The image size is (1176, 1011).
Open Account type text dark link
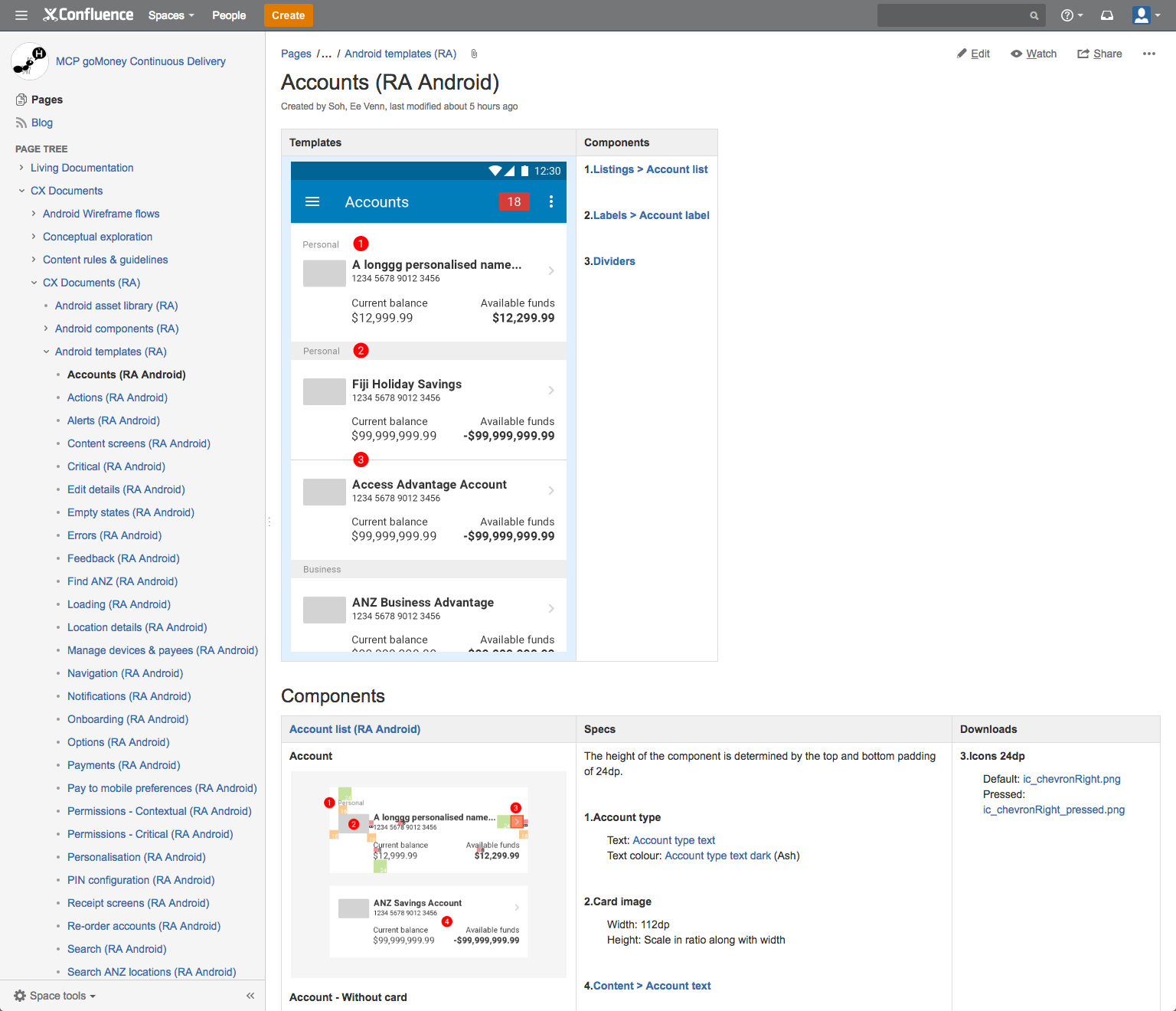pos(717,856)
